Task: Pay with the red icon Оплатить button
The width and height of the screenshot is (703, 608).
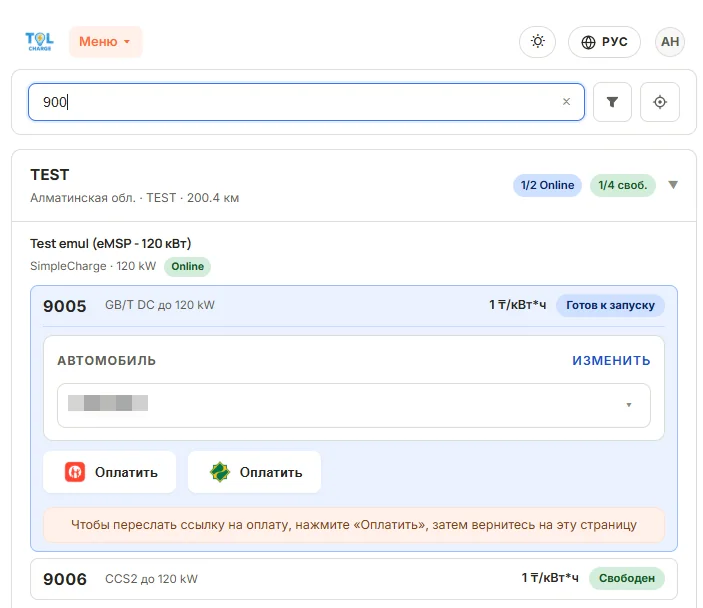Action: point(110,472)
